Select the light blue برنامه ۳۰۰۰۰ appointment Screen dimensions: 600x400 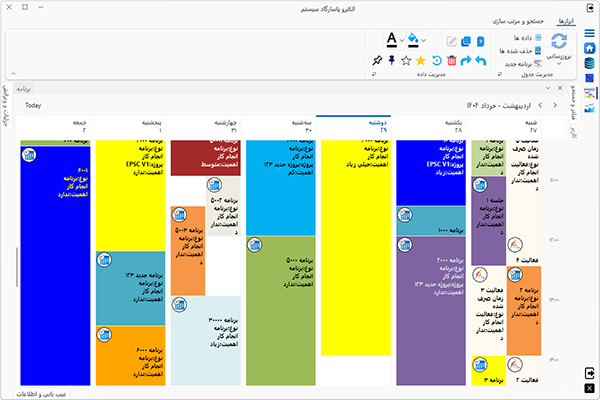[x=206, y=341]
